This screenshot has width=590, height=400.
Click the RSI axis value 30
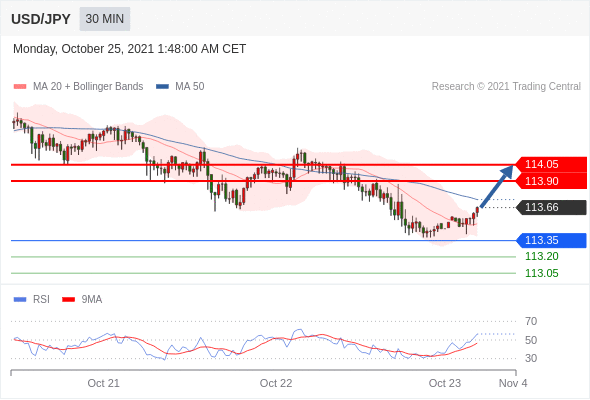click(531, 358)
